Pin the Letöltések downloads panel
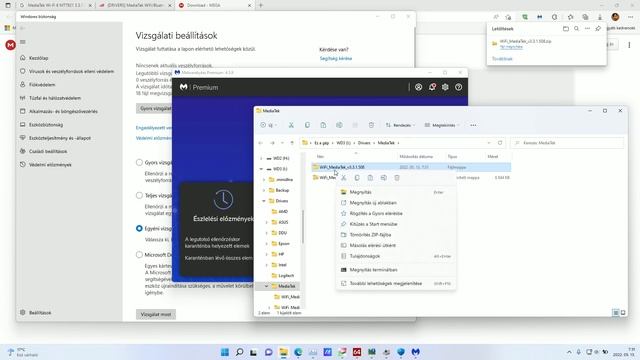640x360 pixels. 598,29
